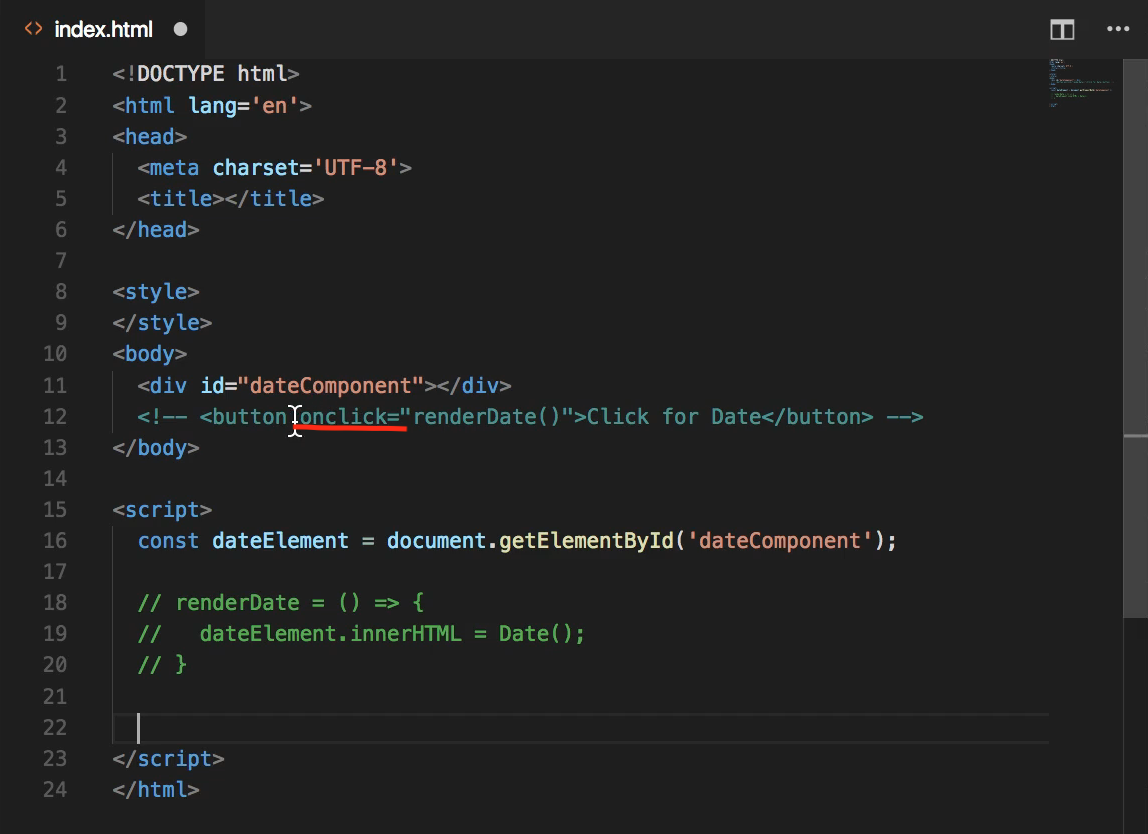The image size is (1148, 834).
Task: Click the HTML file icon on the tab
Action: click(x=33, y=29)
